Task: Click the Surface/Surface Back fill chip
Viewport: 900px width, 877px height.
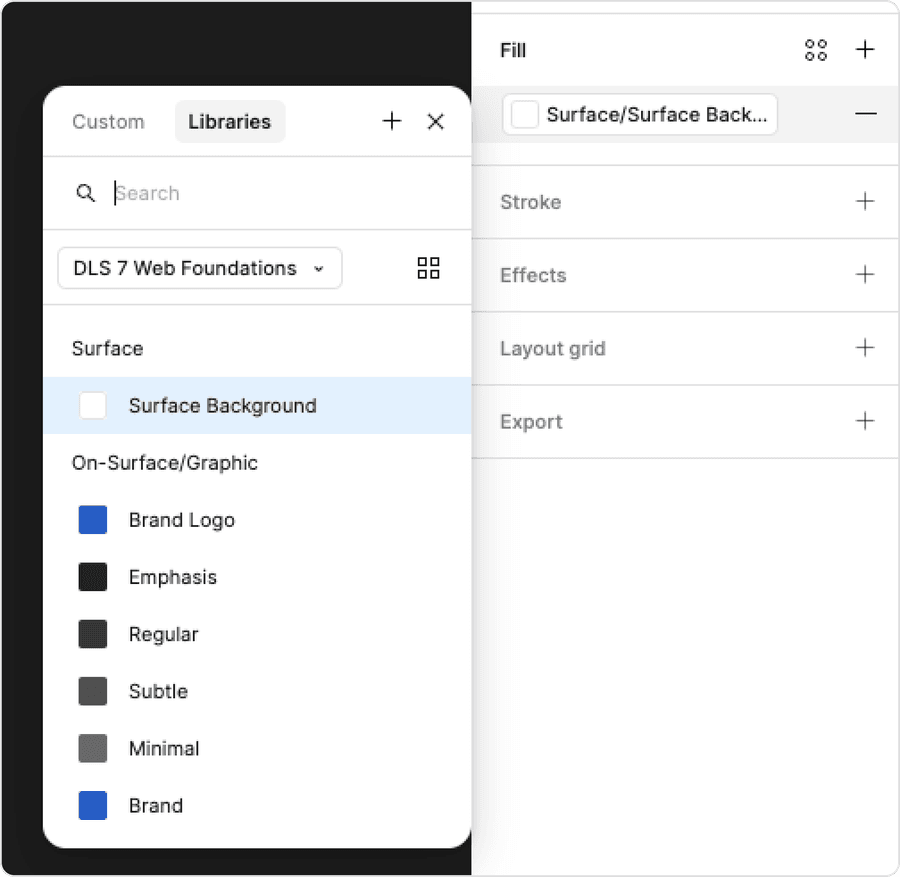Action: coord(639,114)
